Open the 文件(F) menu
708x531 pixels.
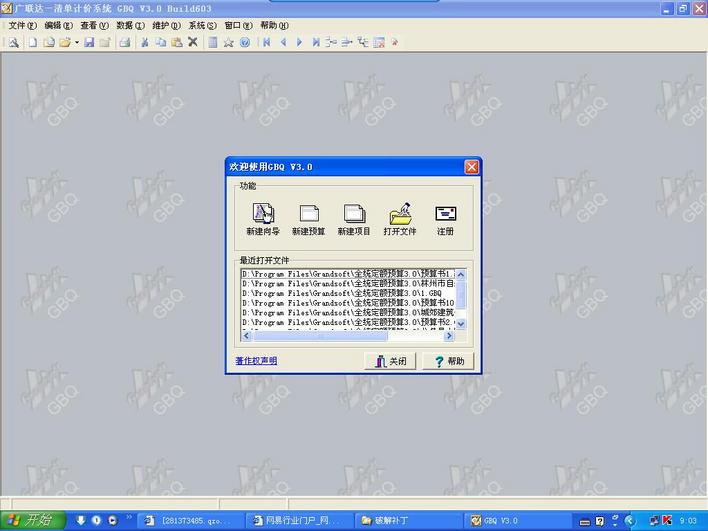23,25
